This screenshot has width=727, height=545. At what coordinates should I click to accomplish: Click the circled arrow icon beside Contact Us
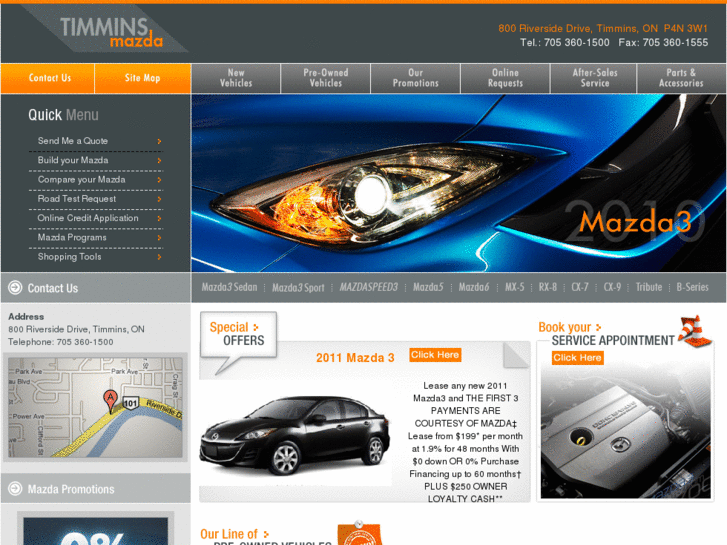point(15,288)
